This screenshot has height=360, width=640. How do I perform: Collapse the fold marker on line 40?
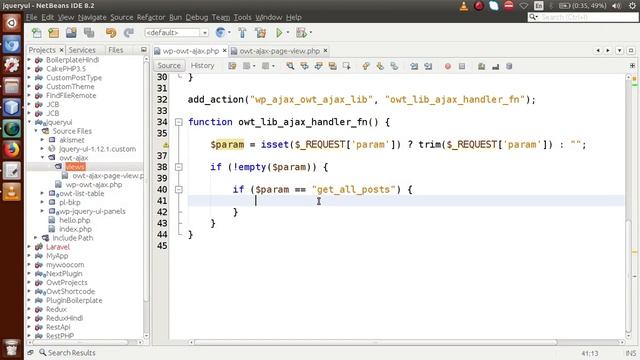178,189
